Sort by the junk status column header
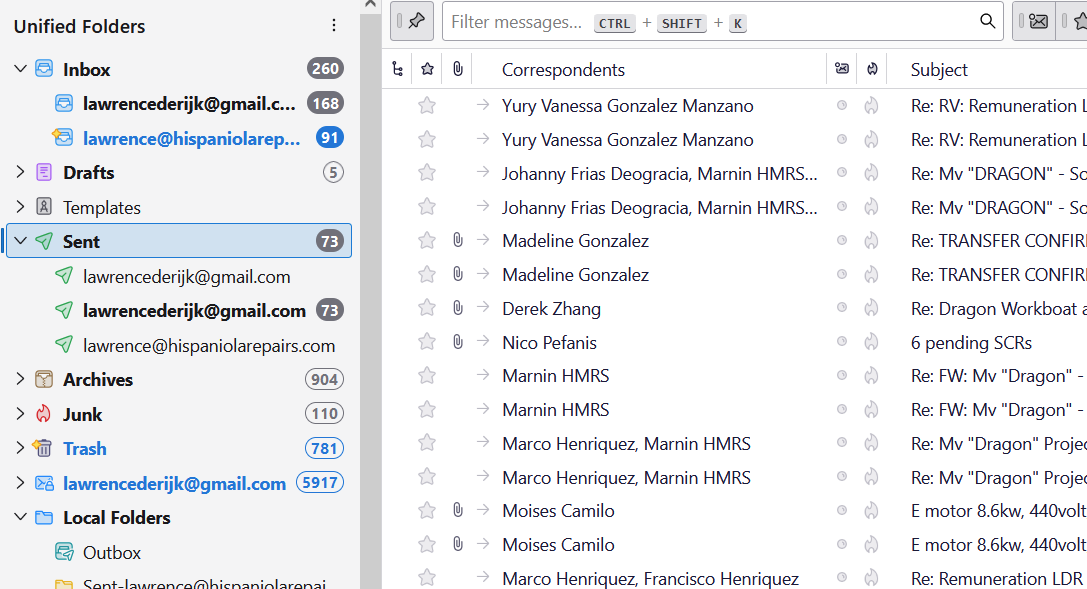This screenshot has height=589, width=1087. 872,69
